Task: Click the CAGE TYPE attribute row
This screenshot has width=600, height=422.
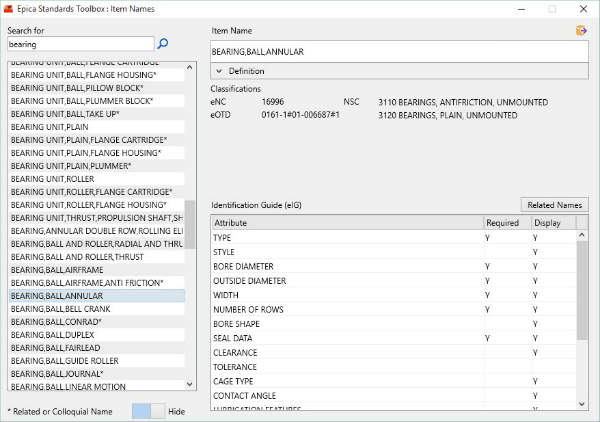Action: coord(393,381)
